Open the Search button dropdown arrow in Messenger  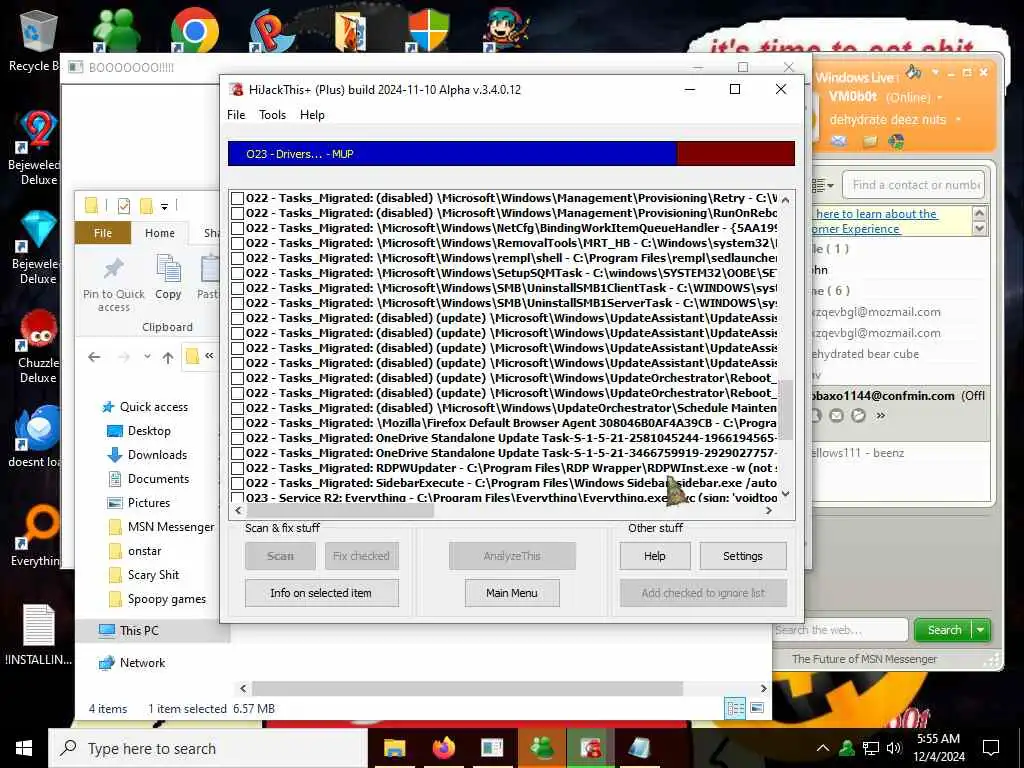(x=980, y=630)
